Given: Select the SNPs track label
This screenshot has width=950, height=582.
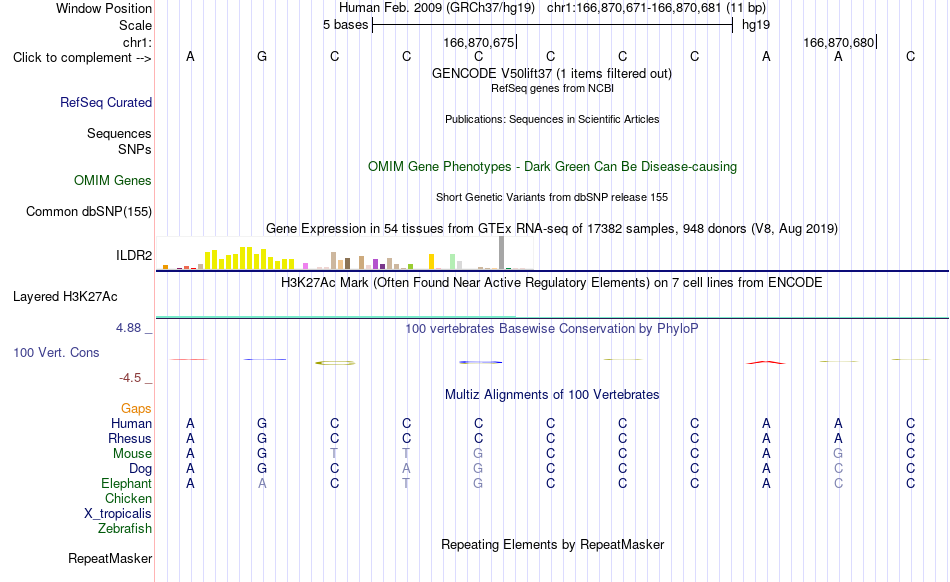Looking at the screenshot, I should coord(135,149).
